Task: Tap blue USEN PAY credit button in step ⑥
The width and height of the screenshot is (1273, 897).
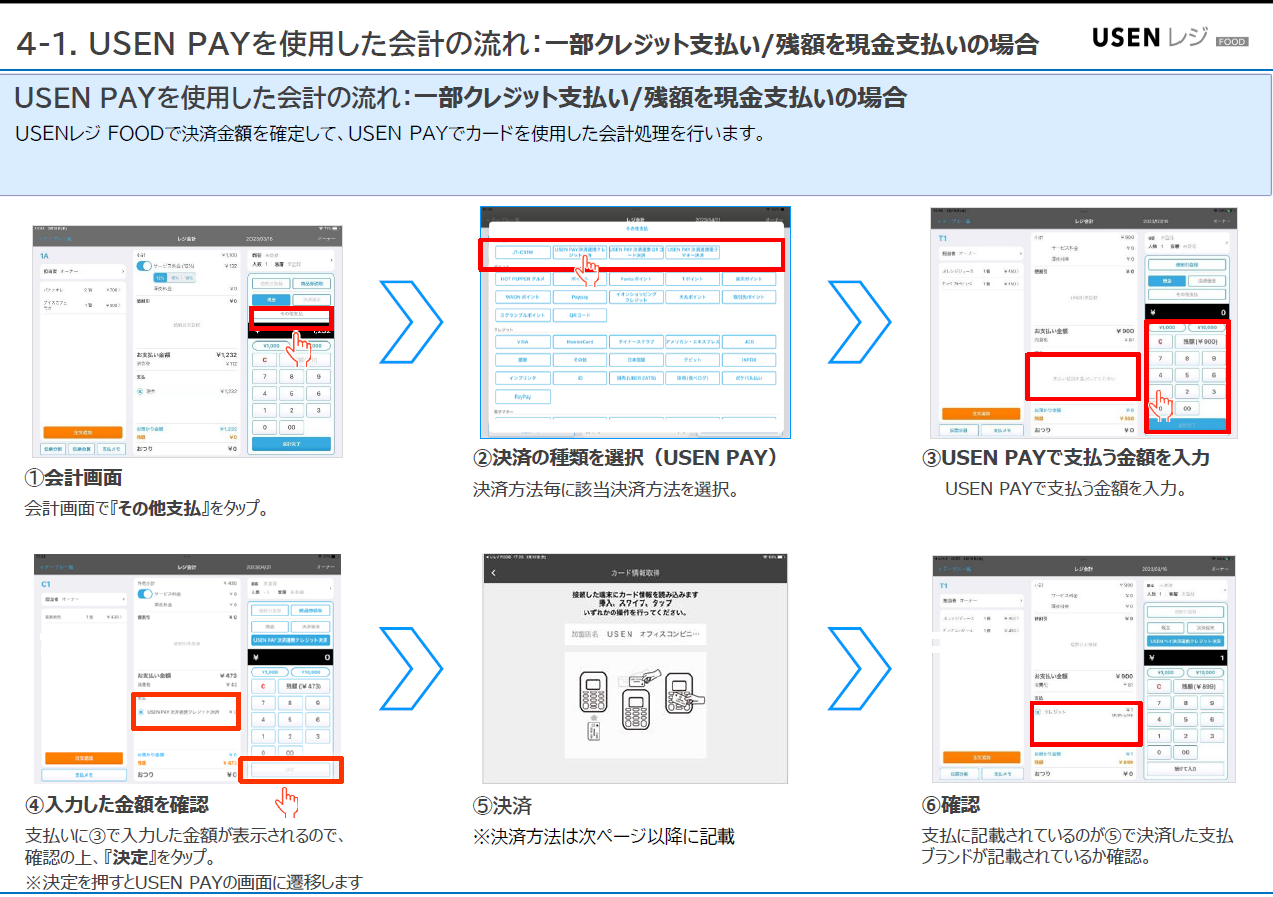Action: click(1186, 641)
